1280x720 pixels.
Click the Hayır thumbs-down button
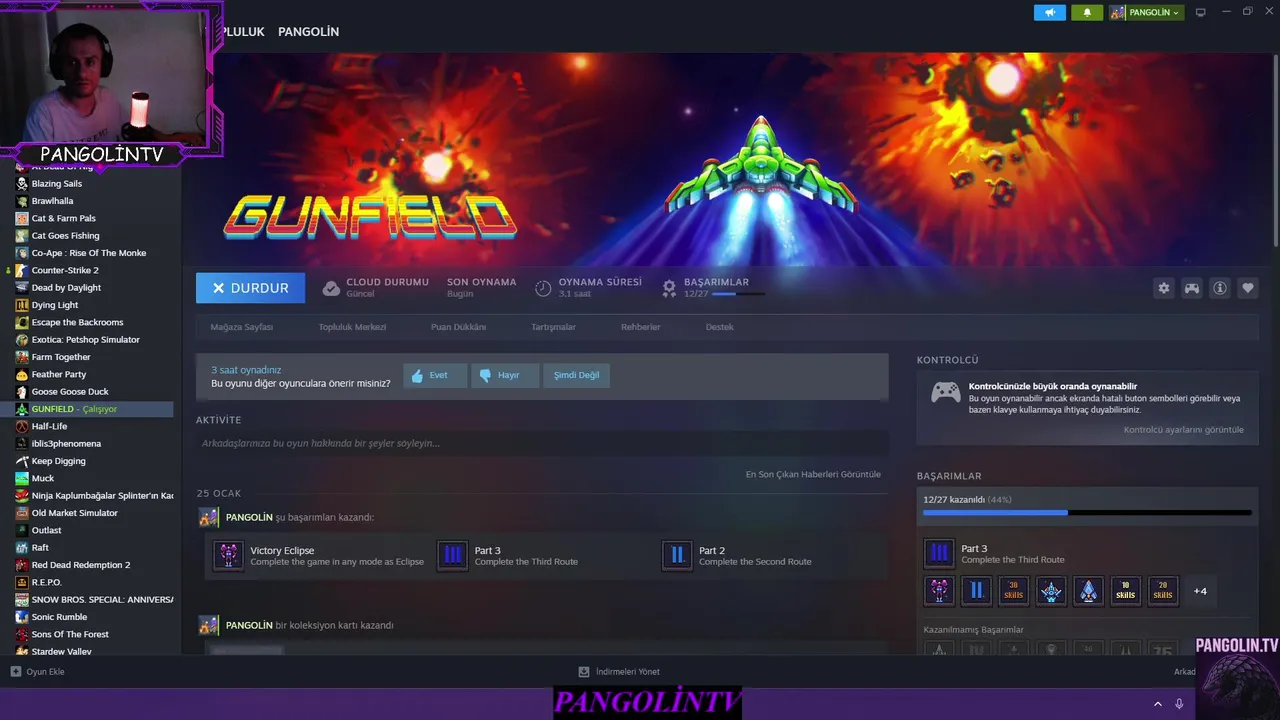point(505,376)
